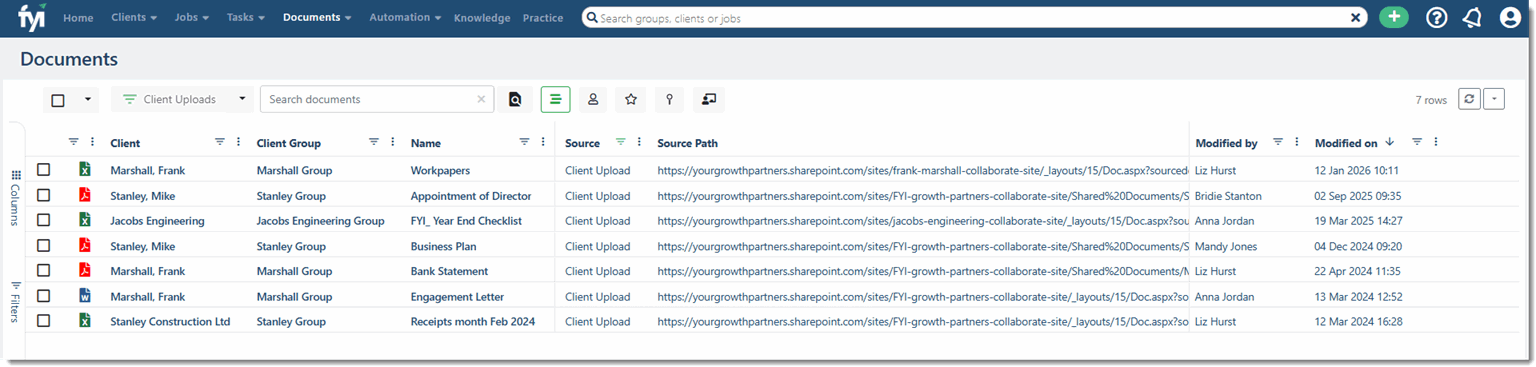
Task: Select the FYI_ Year End Checklist checkbox
Action: 44,220
